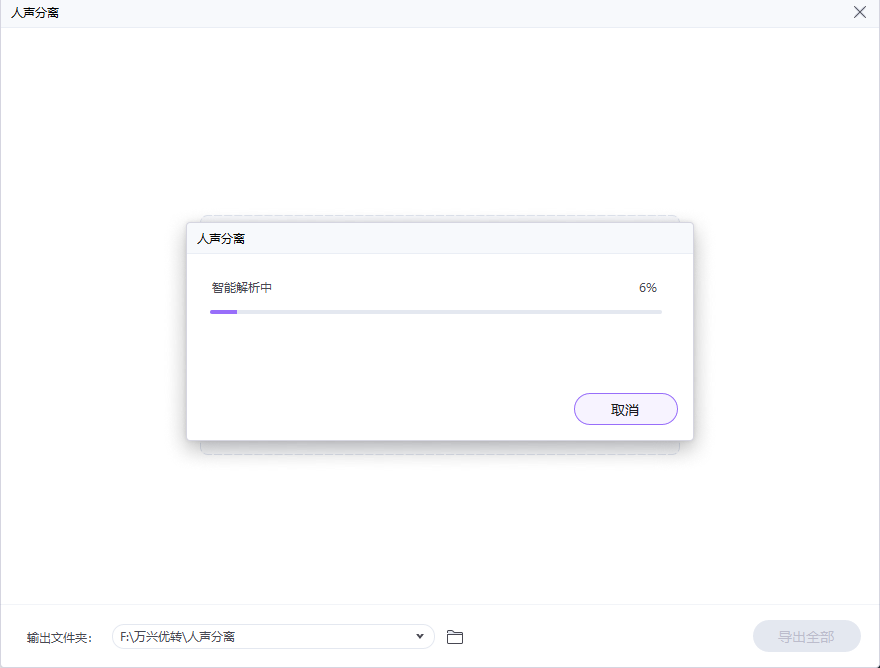Click the dashed drop zone below the dialog

tap(440, 448)
